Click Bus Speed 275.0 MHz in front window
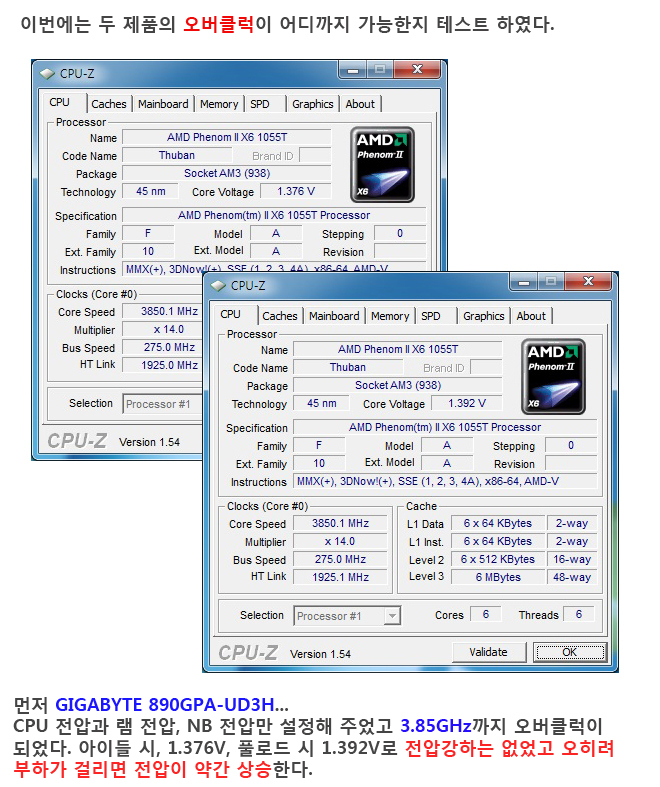 tap(341, 560)
